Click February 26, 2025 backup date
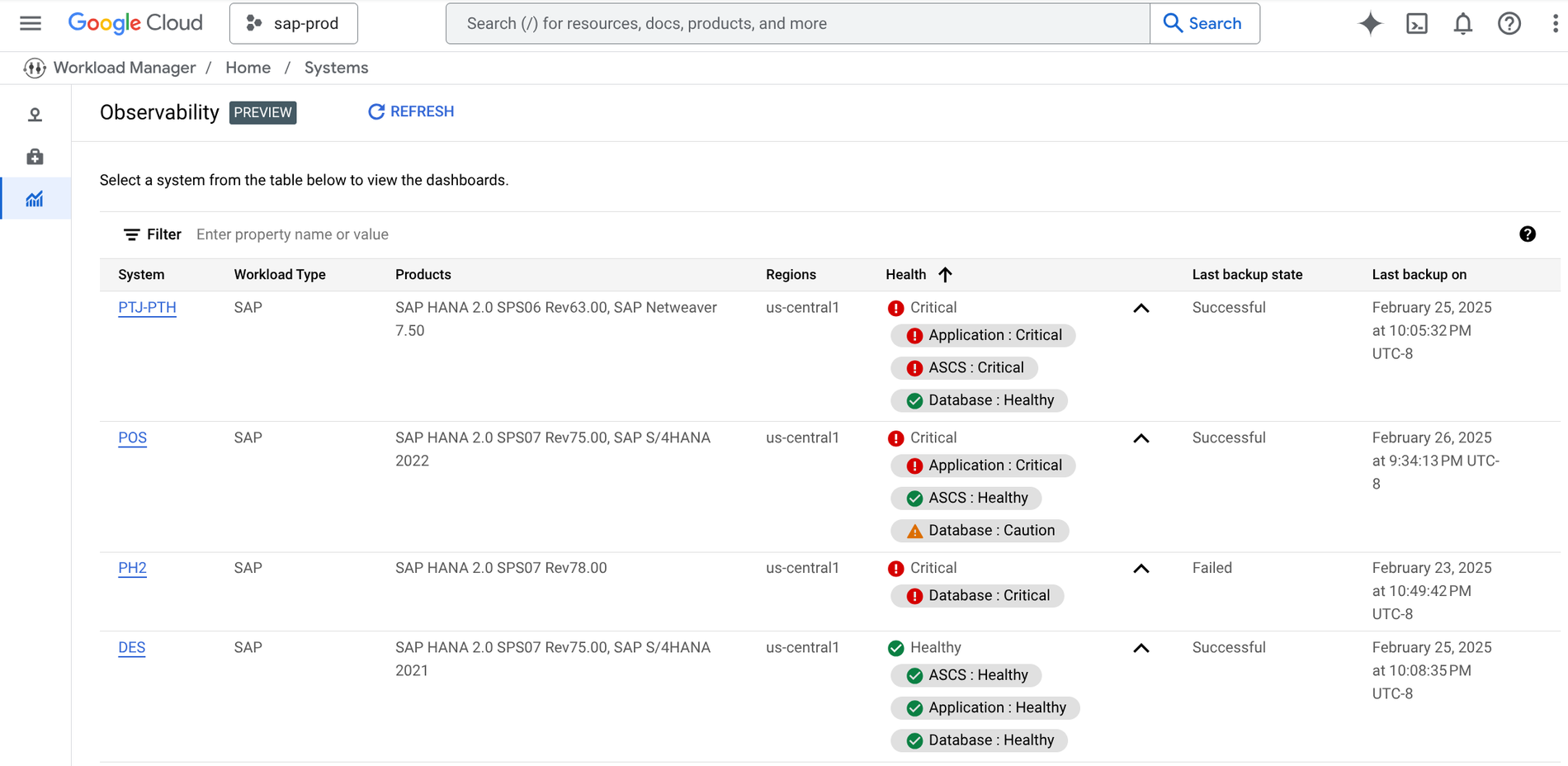This screenshot has width=1568, height=766. [x=1432, y=437]
